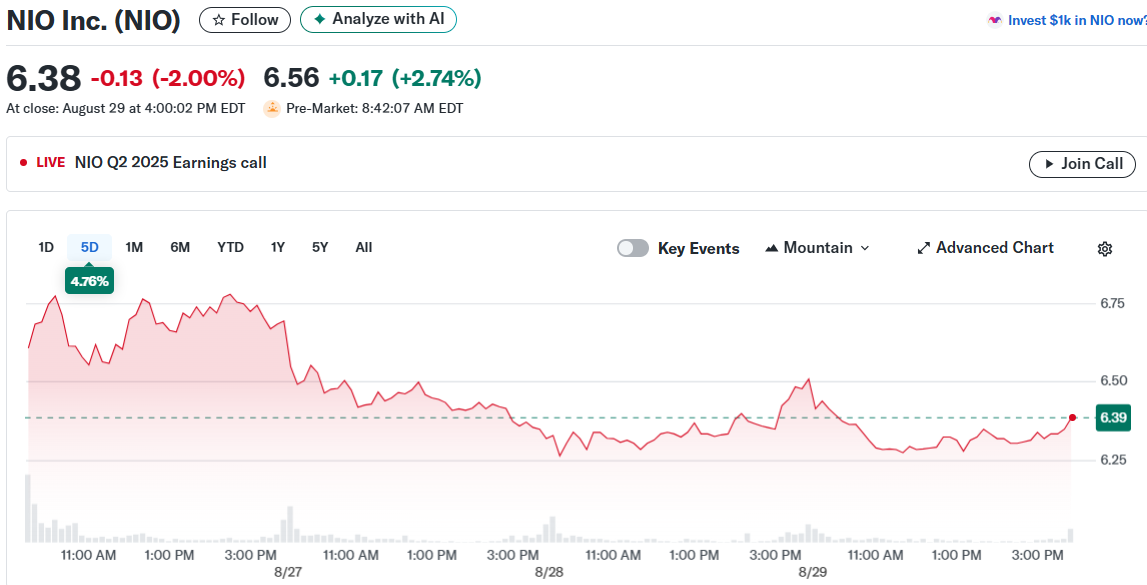The width and height of the screenshot is (1147, 585).
Task: Click the NIO Inc. (NIO) heading
Action: pyautogui.click(x=94, y=20)
